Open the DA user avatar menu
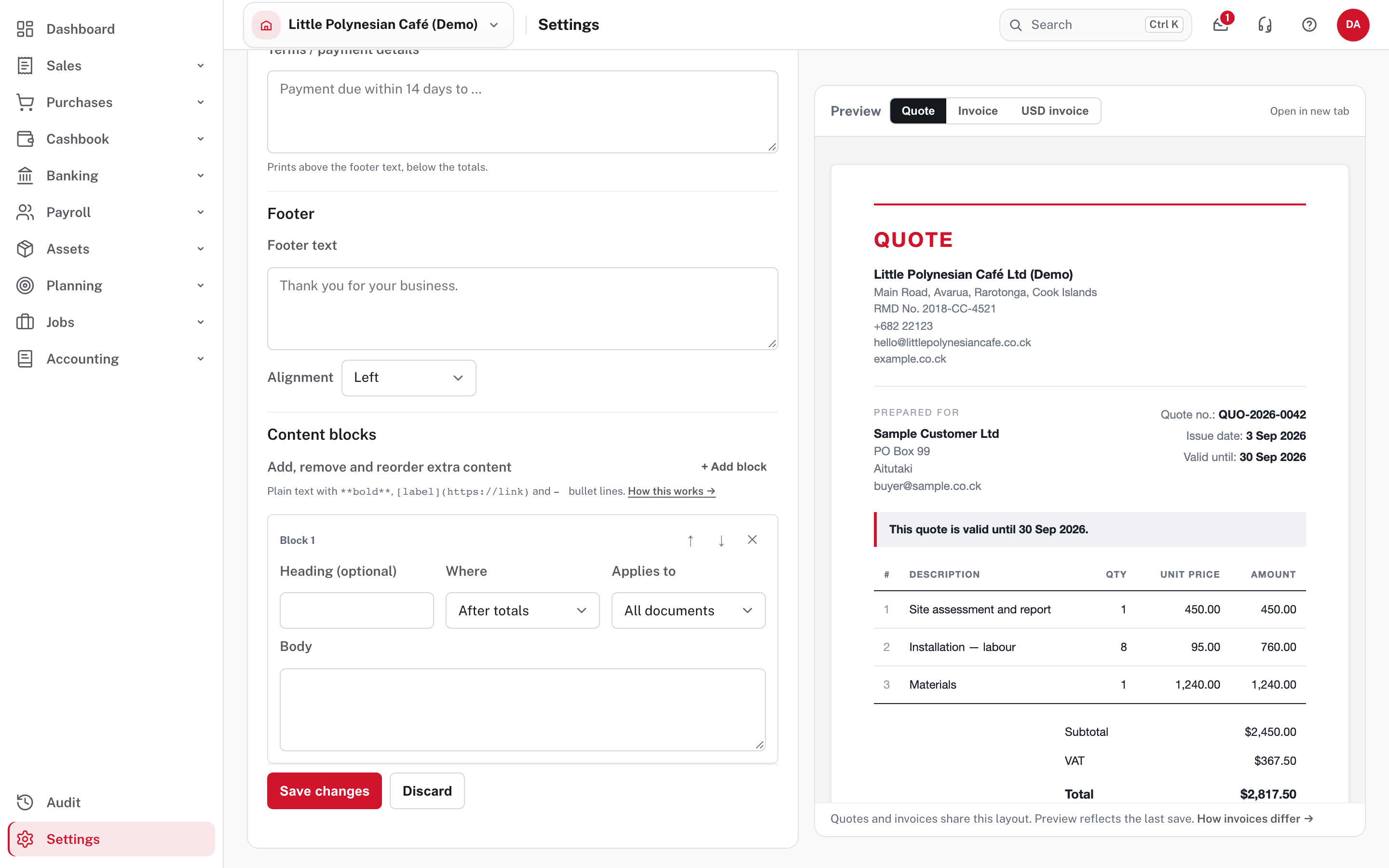The image size is (1389, 868). (x=1353, y=25)
